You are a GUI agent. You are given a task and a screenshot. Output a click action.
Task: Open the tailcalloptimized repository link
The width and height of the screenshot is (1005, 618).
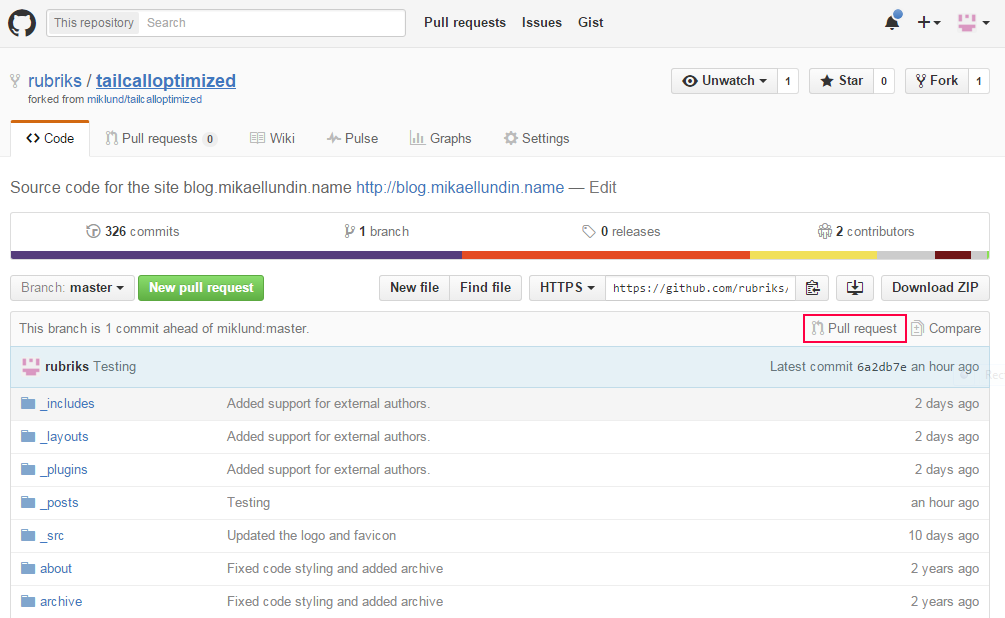[x=166, y=81]
